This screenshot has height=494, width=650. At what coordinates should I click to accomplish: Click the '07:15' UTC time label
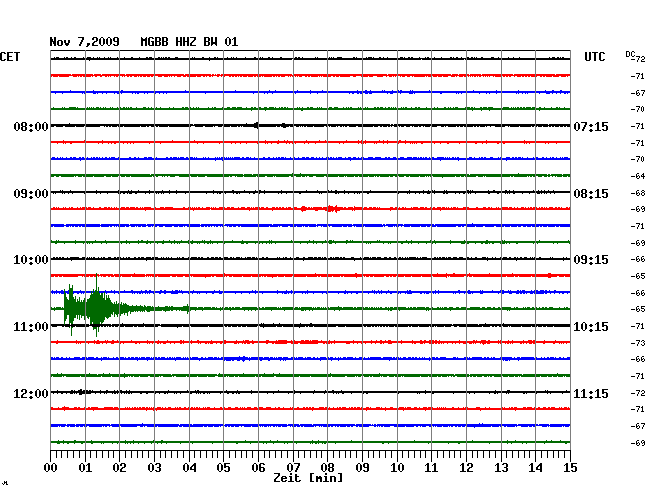pyautogui.click(x=591, y=126)
